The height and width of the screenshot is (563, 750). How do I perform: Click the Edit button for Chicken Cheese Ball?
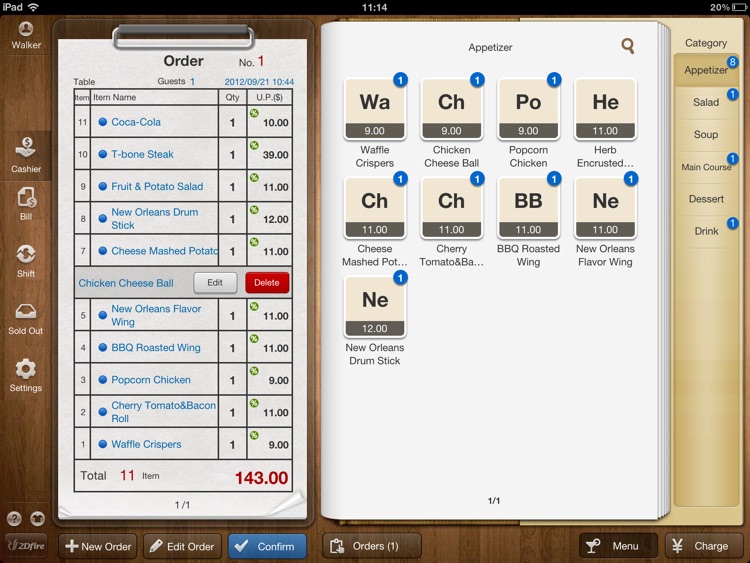pos(215,283)
